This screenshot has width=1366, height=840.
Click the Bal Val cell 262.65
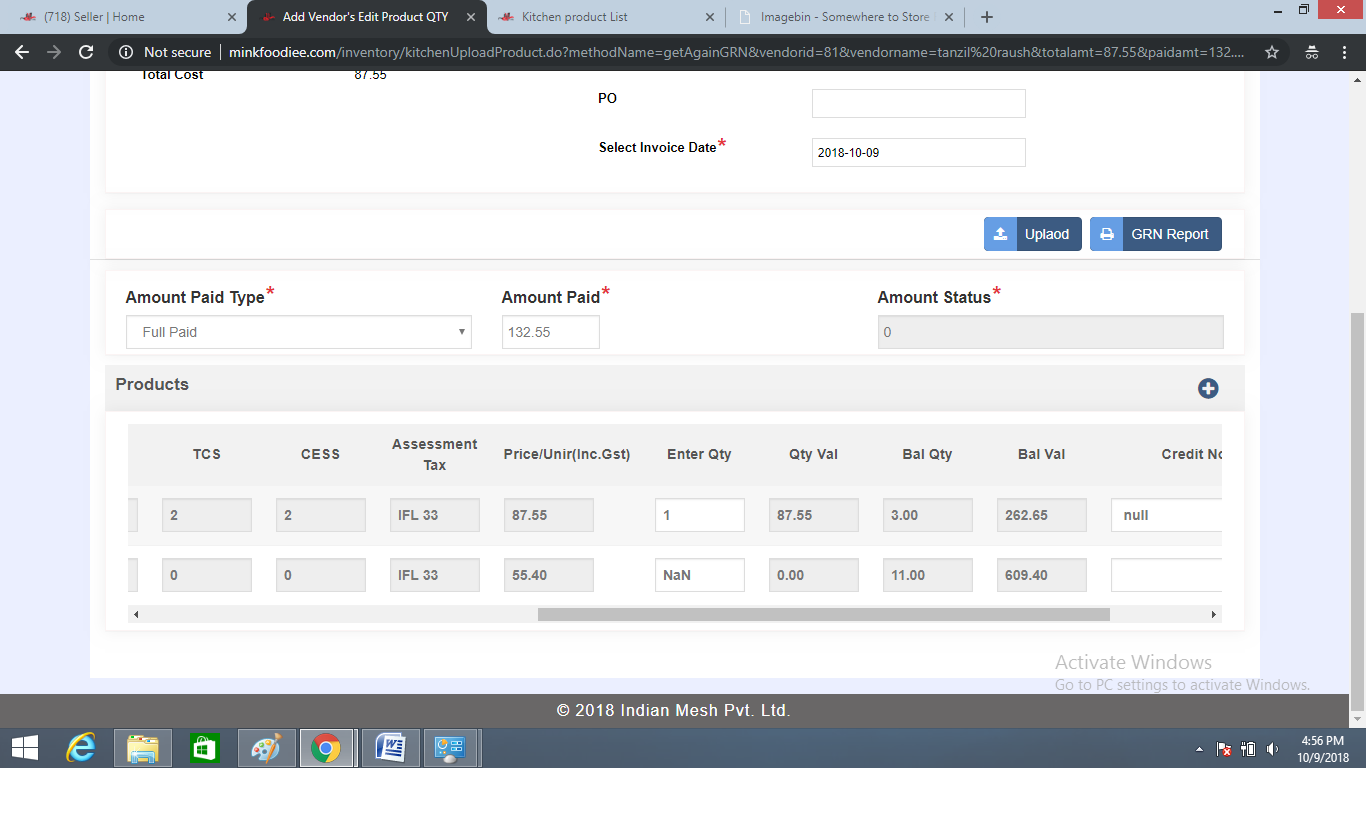point(1042,515)
